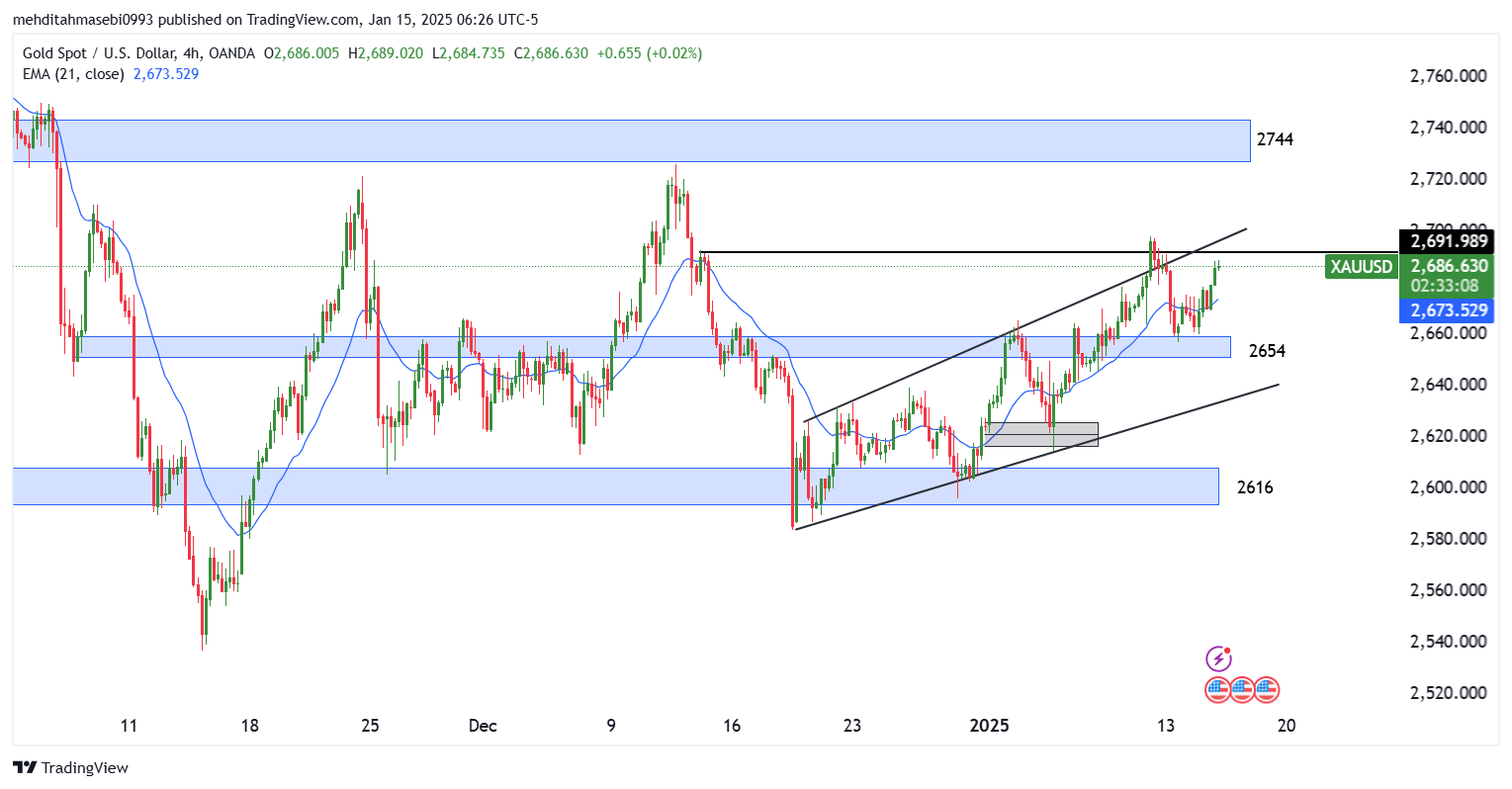Click the 20 date on time axis
The image size is (1512, 789).
click(1287, 726)
